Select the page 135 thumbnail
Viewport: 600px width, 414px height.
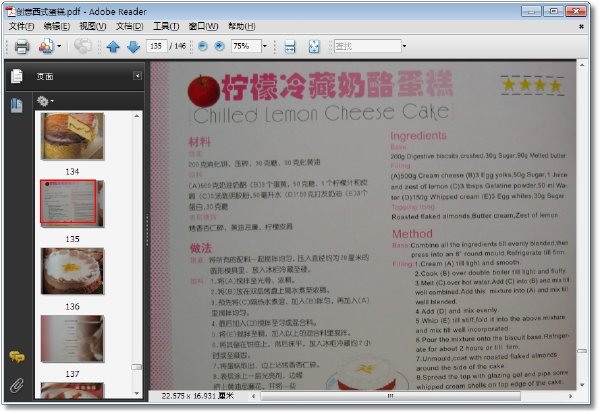coord(72,203)
